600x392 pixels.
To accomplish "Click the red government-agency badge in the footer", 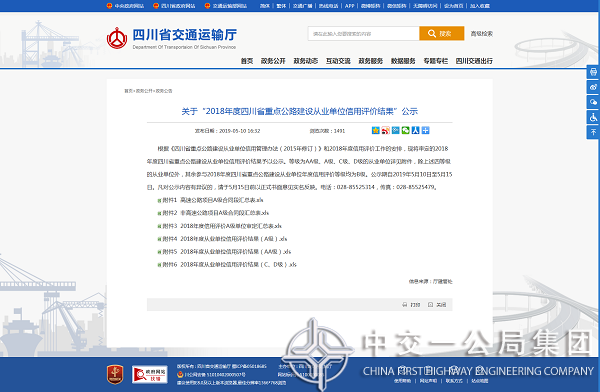I will click(115, 374).
